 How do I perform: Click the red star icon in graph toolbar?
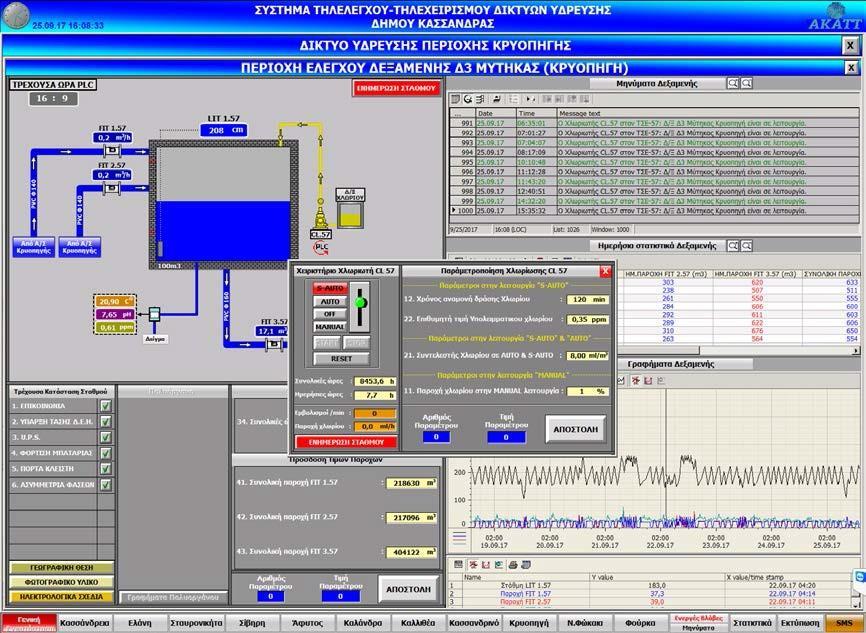point(636,381)
